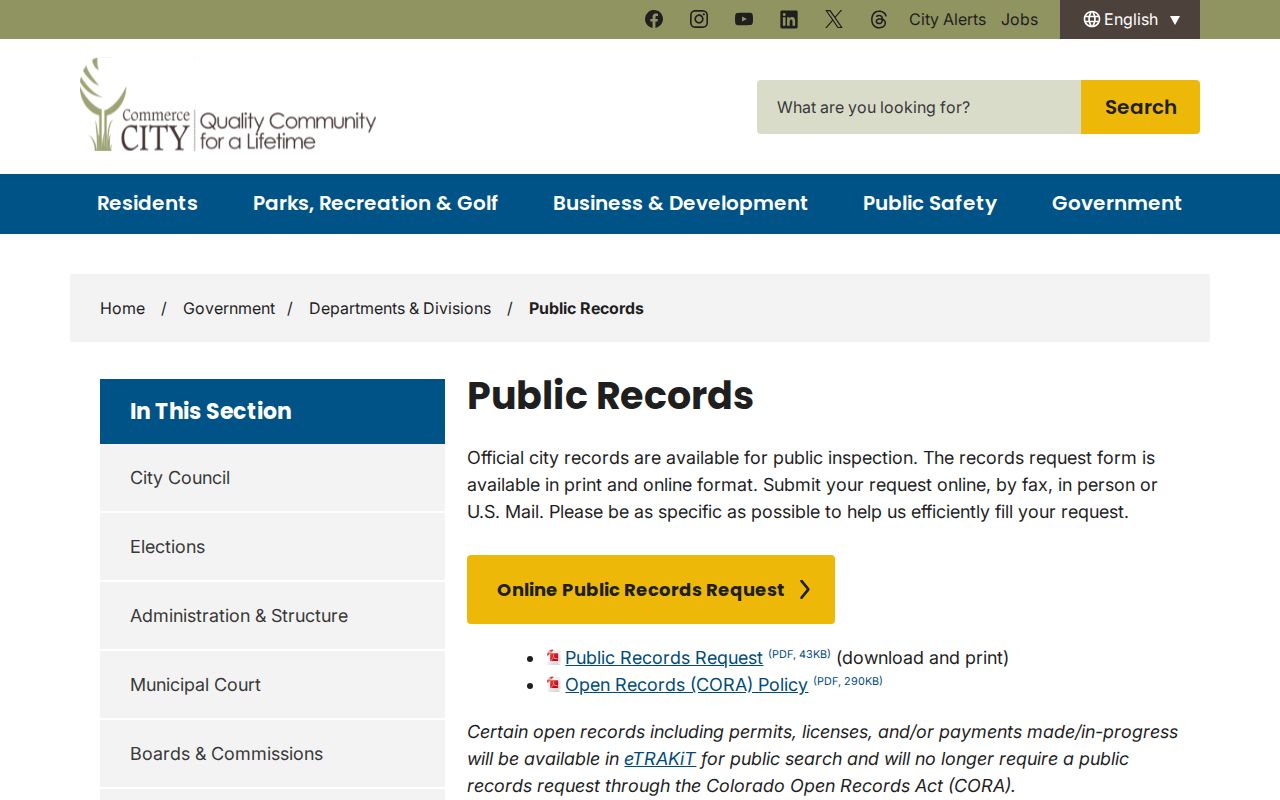Open the Public Safety menu
The image size is (1280, 800).
930,203
